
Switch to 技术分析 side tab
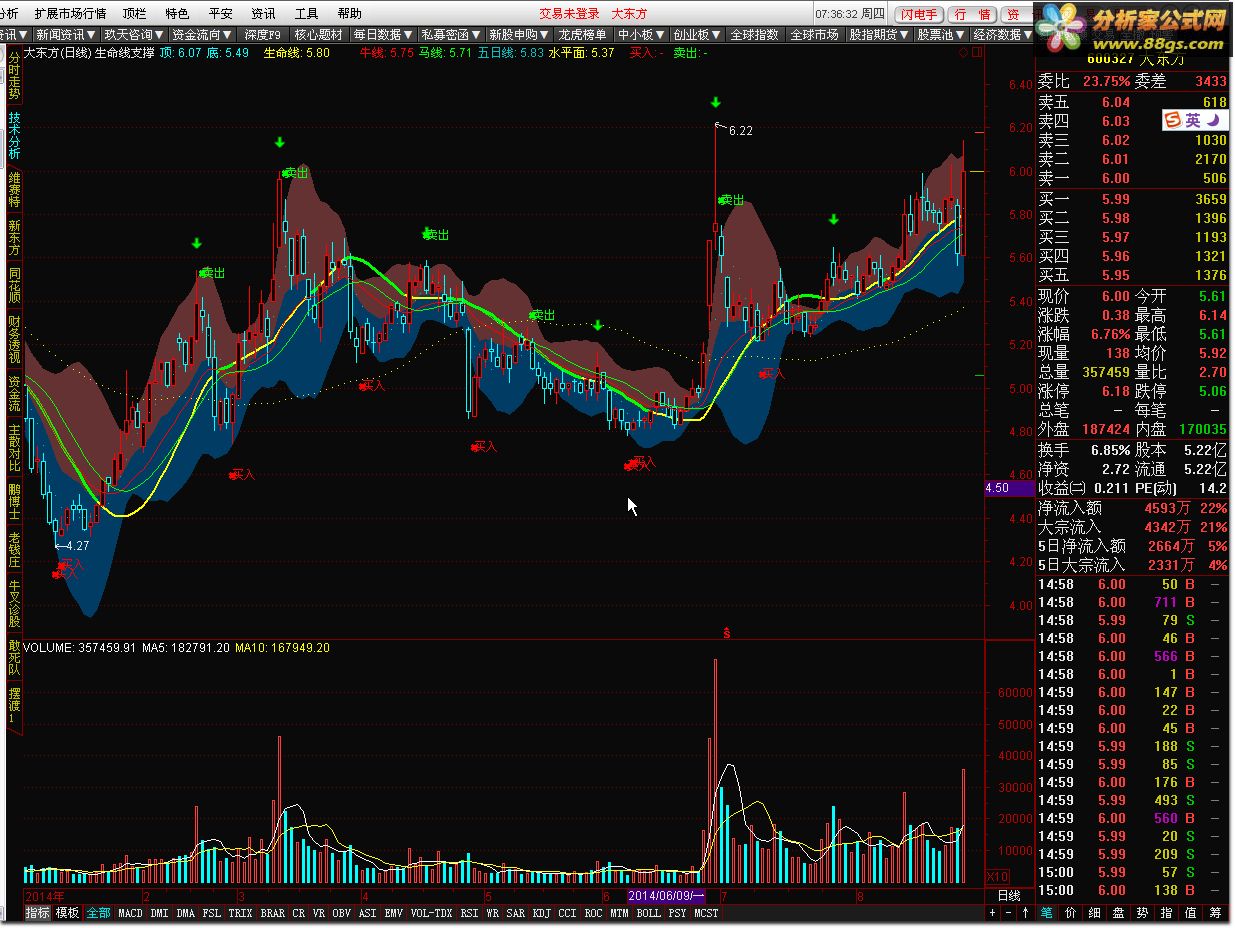(14, 135)
